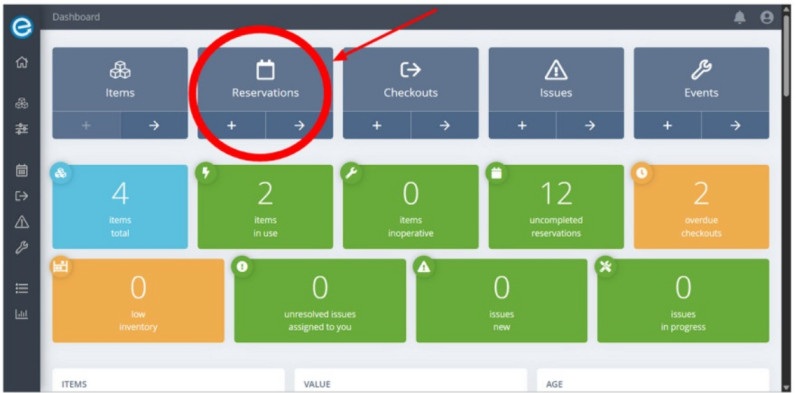
Task: Click the disabled plus under Items
Action: click(x=86, y=125)
